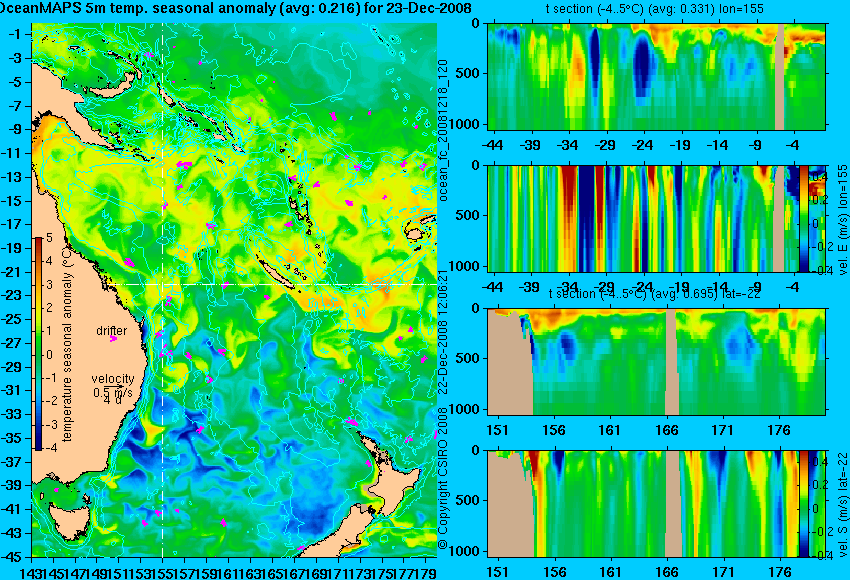850x580 pixels.
Task: Click the 'drifter' legend label
Action: pos(112,330)
